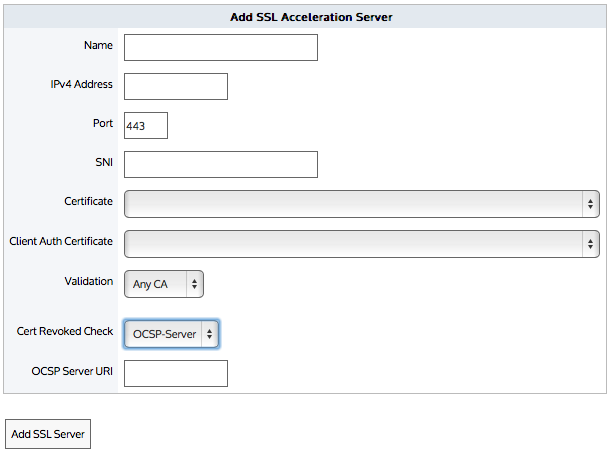Click the arrows icon beside Any CA

pos(195,284)
